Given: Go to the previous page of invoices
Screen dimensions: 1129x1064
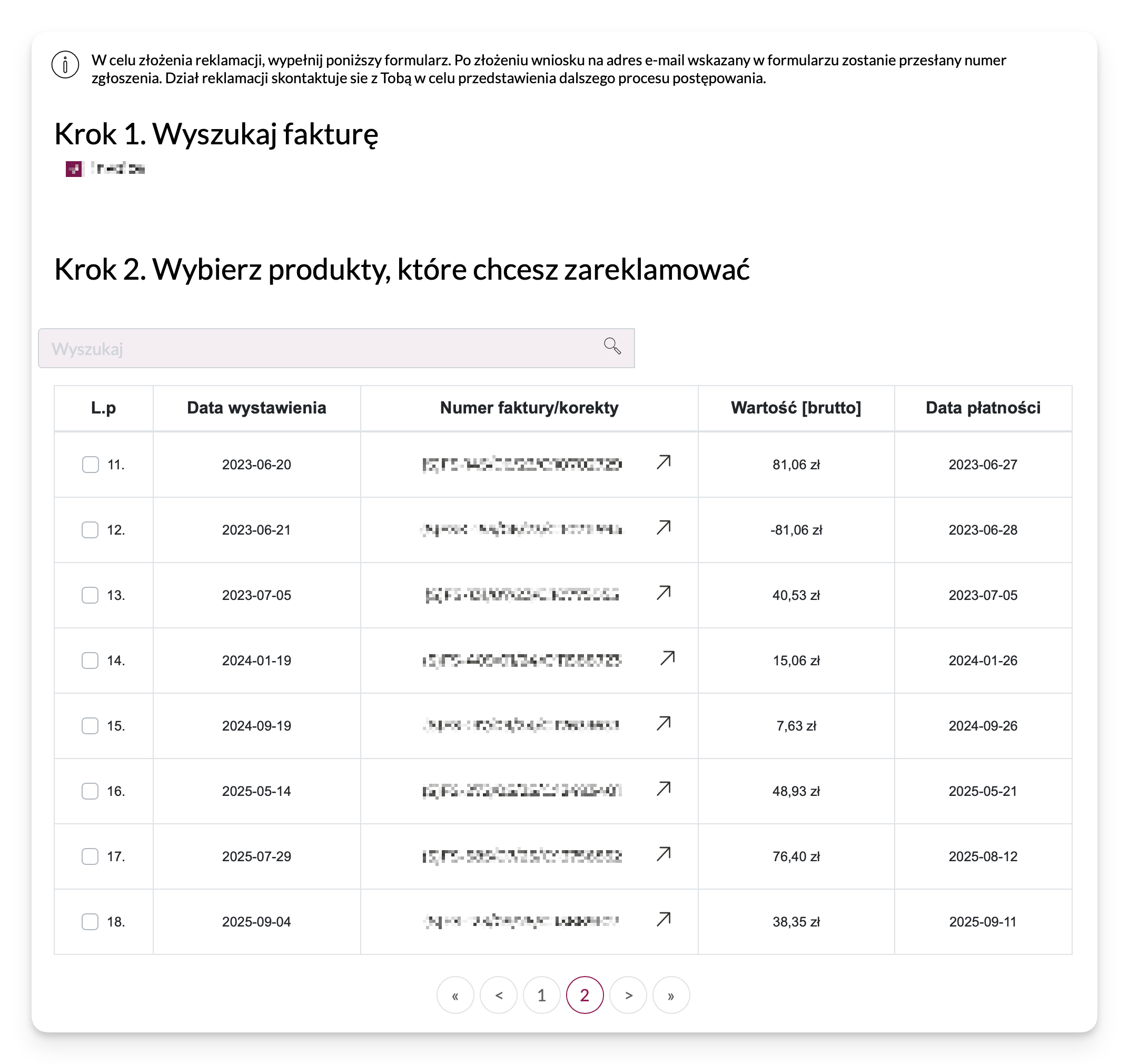Looking at the screenshot, I should click(498, 996).
